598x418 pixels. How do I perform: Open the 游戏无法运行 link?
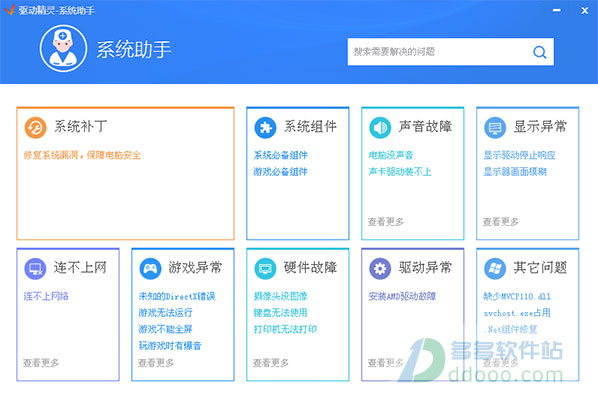165,313
